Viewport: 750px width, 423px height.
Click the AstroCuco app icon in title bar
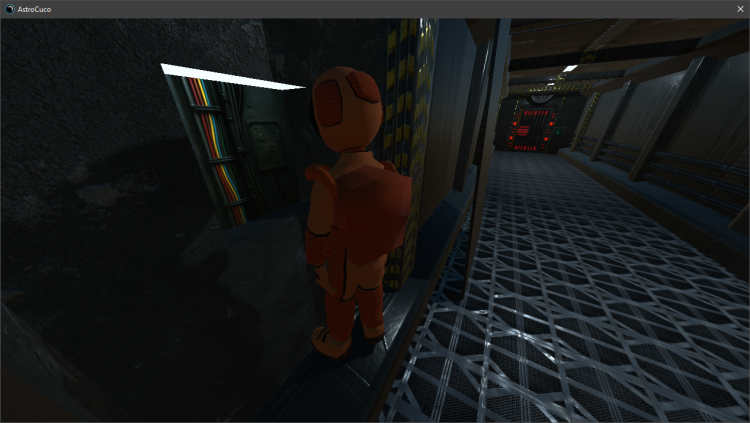click(x=10, y=9)
